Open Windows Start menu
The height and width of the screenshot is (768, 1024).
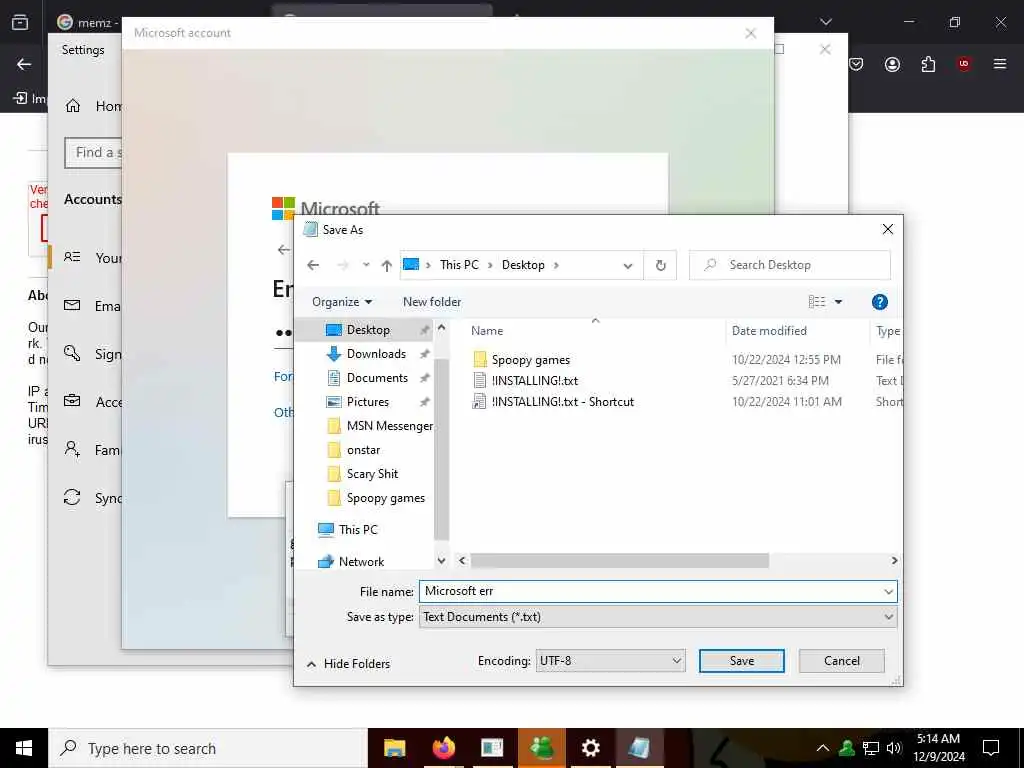(24, 748)
